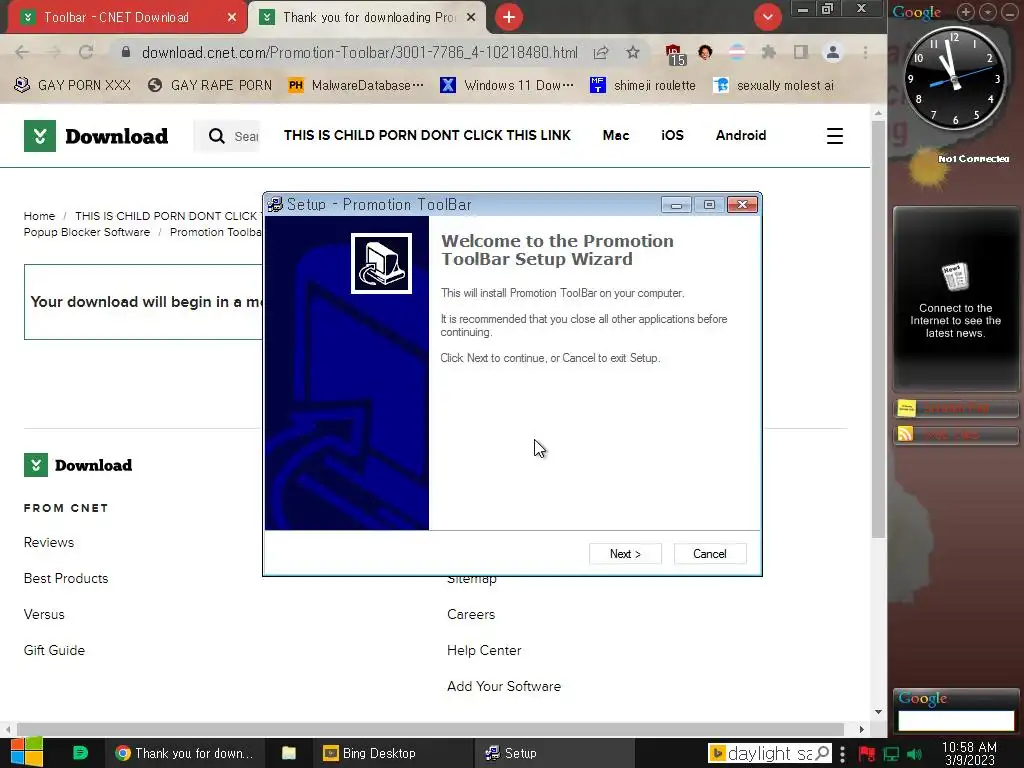The image size is (1024, 768).
Task: Go back using the browser back arrow
Action: 22,52
